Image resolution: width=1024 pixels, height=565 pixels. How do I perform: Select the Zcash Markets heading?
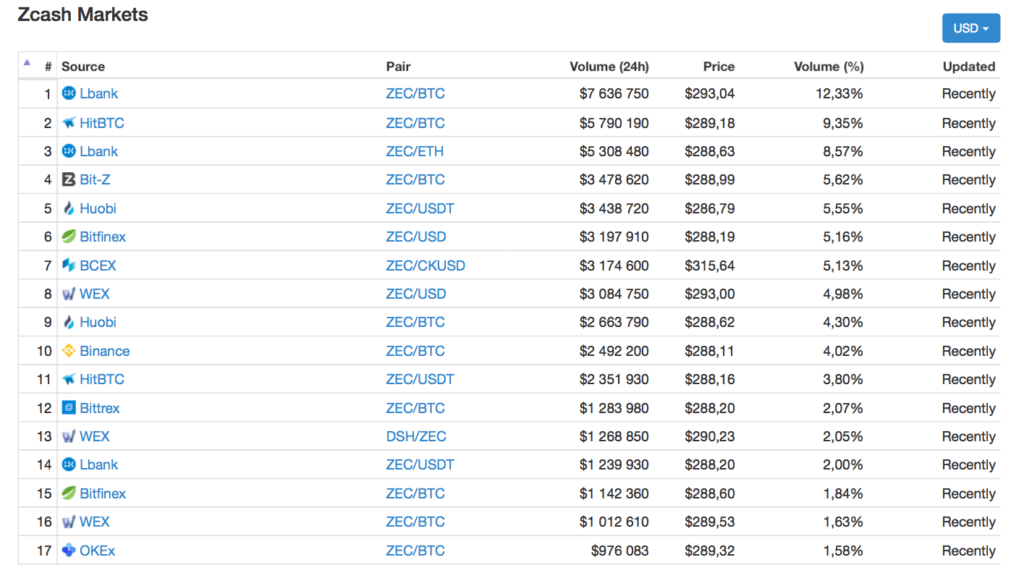tap(83, 14)
